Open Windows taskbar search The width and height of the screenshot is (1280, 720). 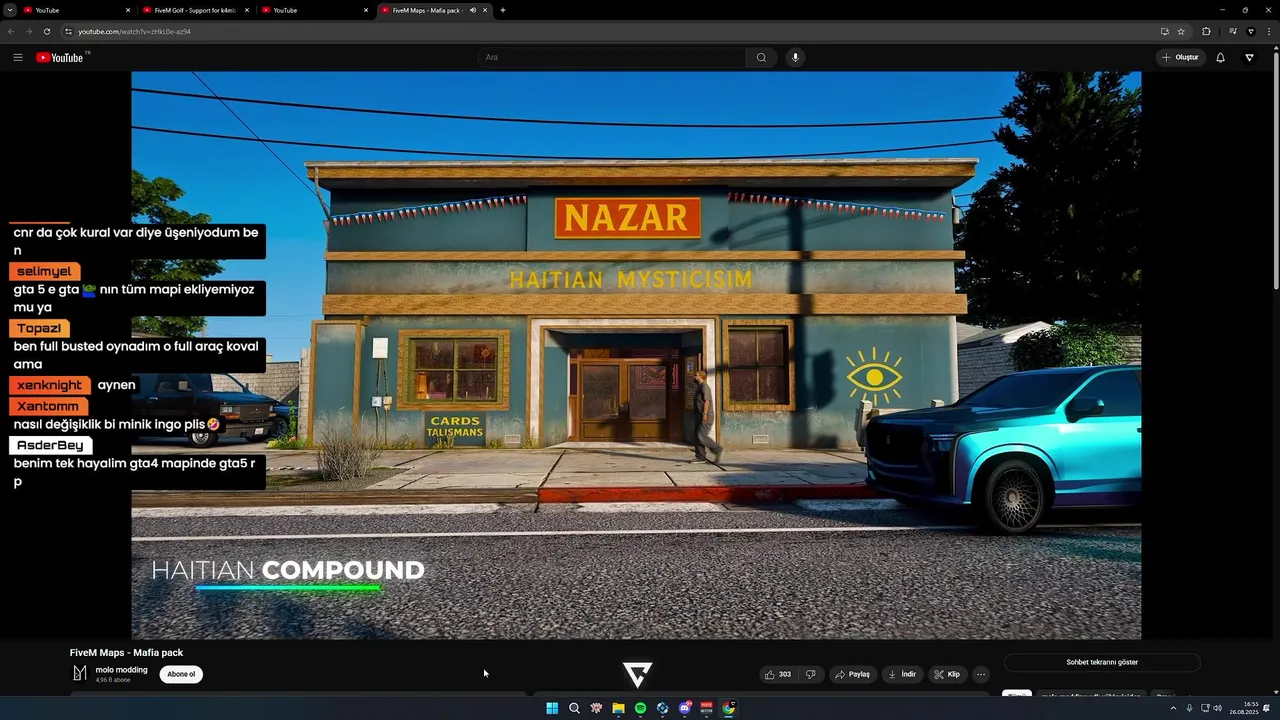coord(574,708)
